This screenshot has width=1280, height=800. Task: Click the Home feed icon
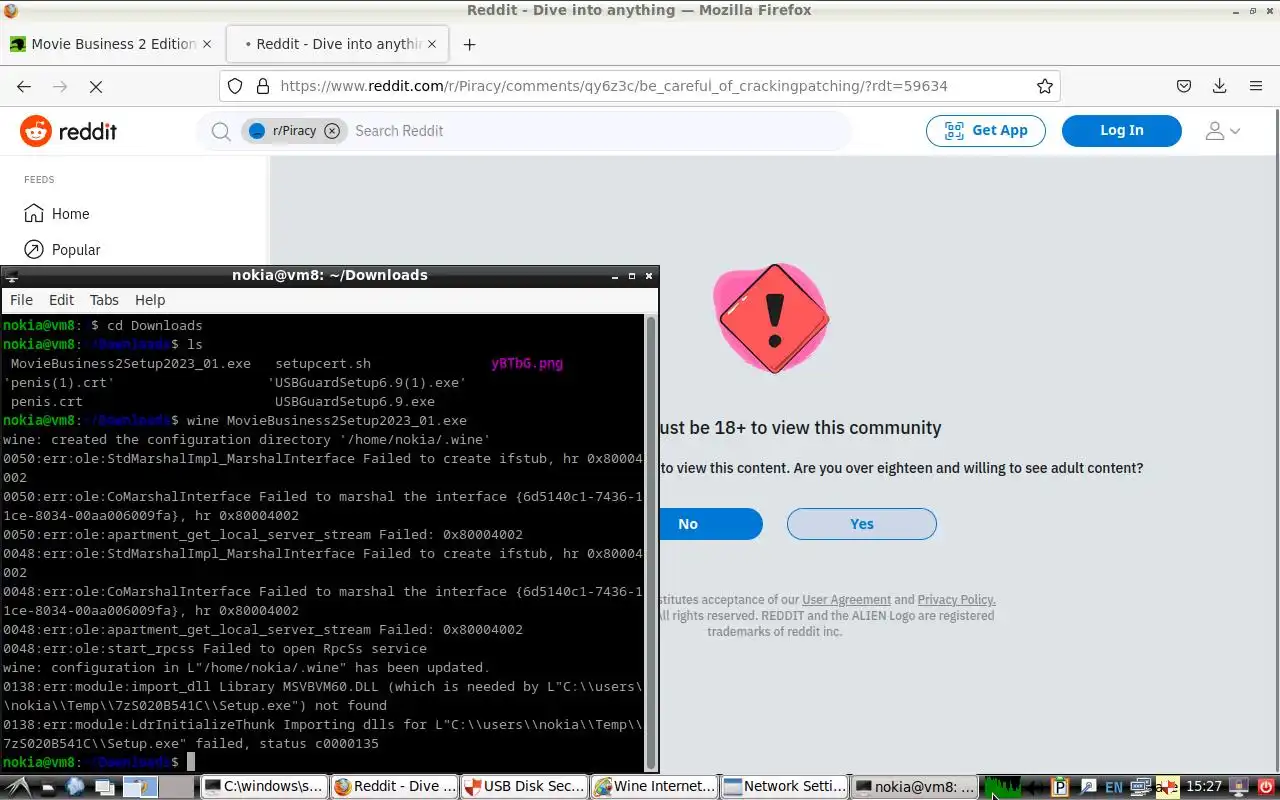[x=34, y=214]
